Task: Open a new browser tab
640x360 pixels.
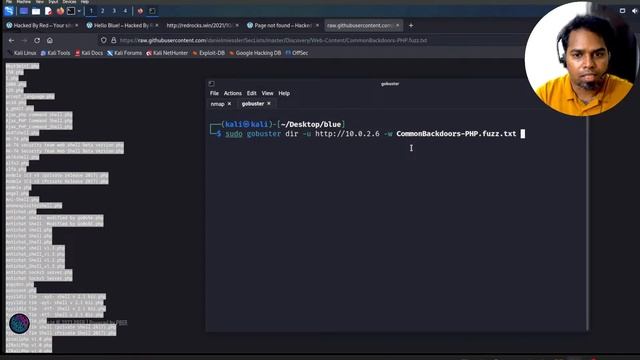Action: [x=411, y=25]
